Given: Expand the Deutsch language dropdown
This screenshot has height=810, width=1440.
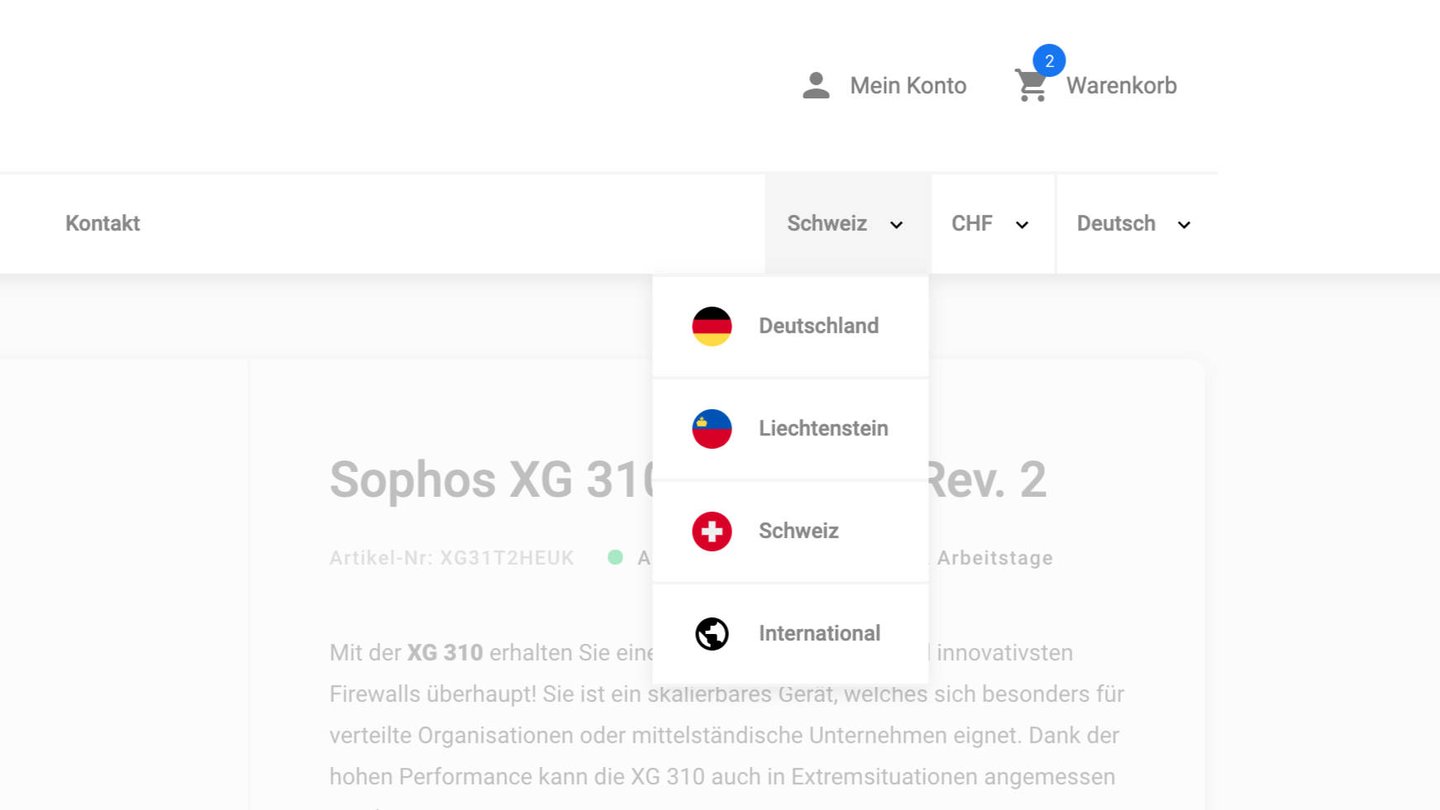Looking at the screenshot, I should pyautogui.click(x=1136, y=224).
